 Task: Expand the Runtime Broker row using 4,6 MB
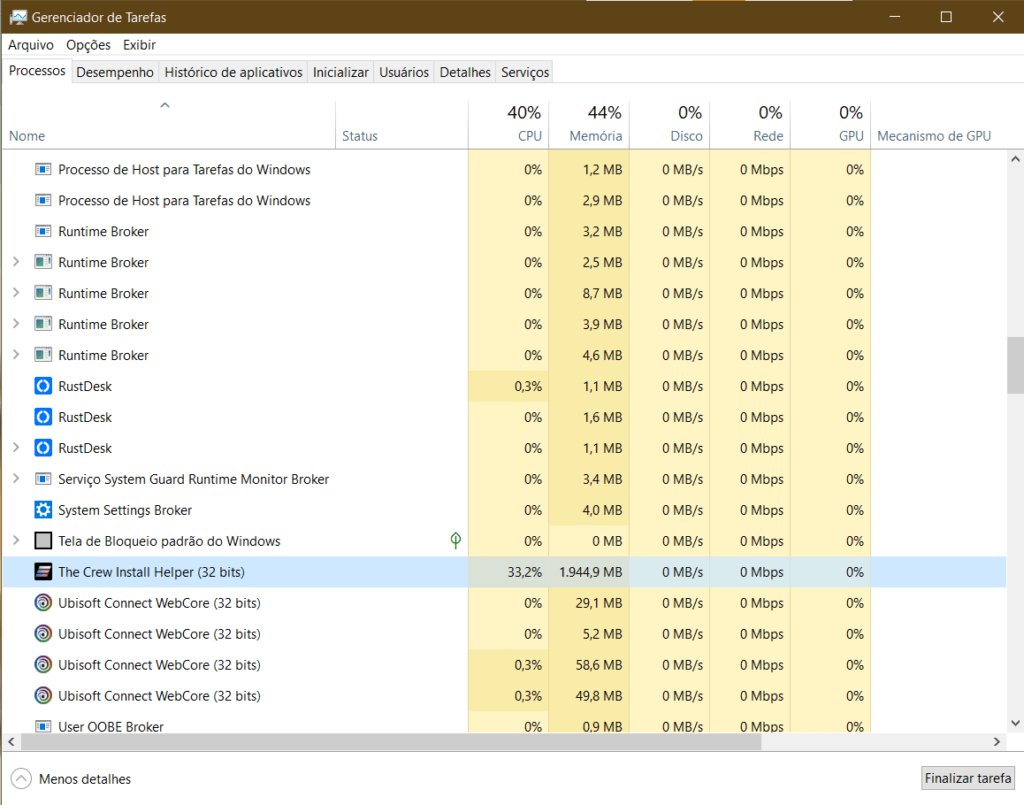[x=16, y=355]
